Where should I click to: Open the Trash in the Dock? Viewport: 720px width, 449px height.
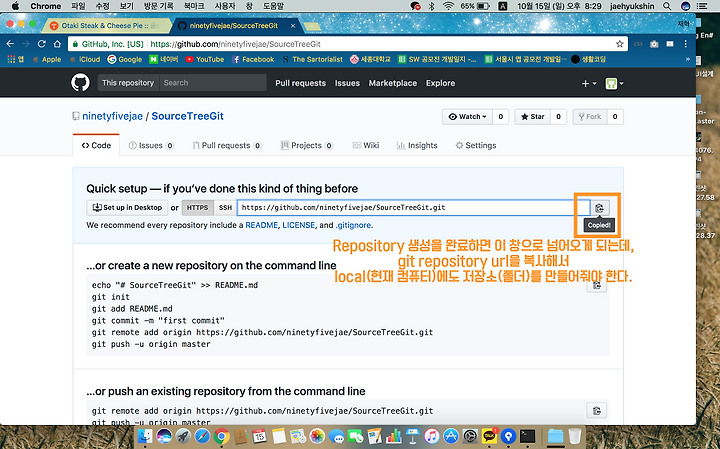(574, 436)
